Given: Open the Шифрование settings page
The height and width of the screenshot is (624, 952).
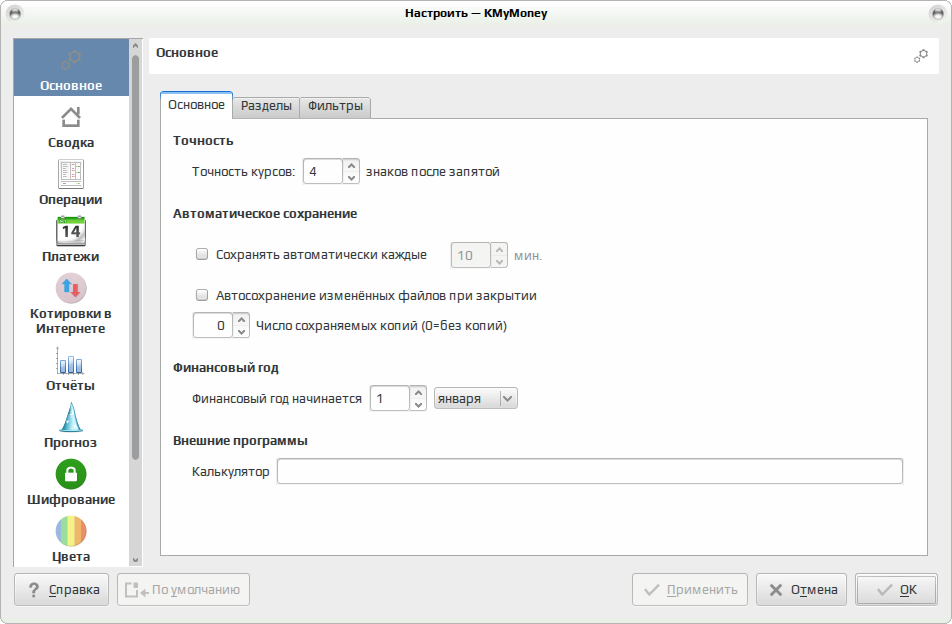Looking at the screenshot, I should click(x=71, y=483).
